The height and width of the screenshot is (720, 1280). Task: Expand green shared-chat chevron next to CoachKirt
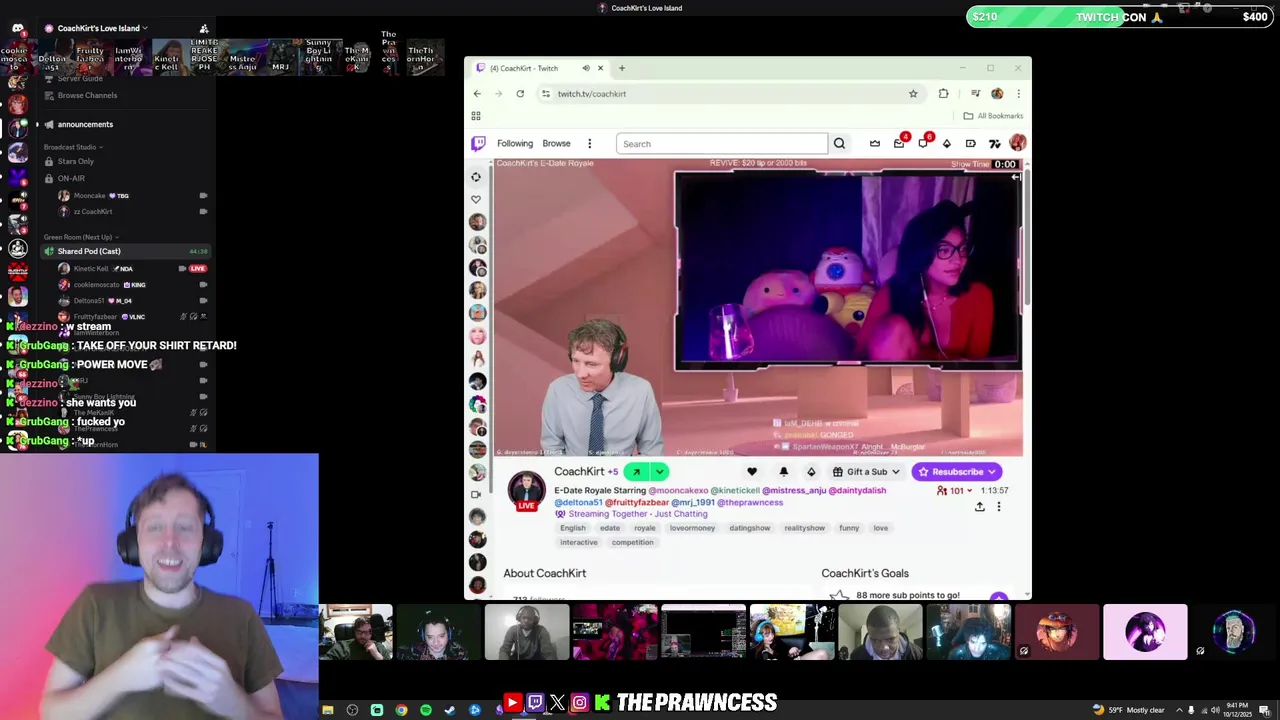pos(659,472)
